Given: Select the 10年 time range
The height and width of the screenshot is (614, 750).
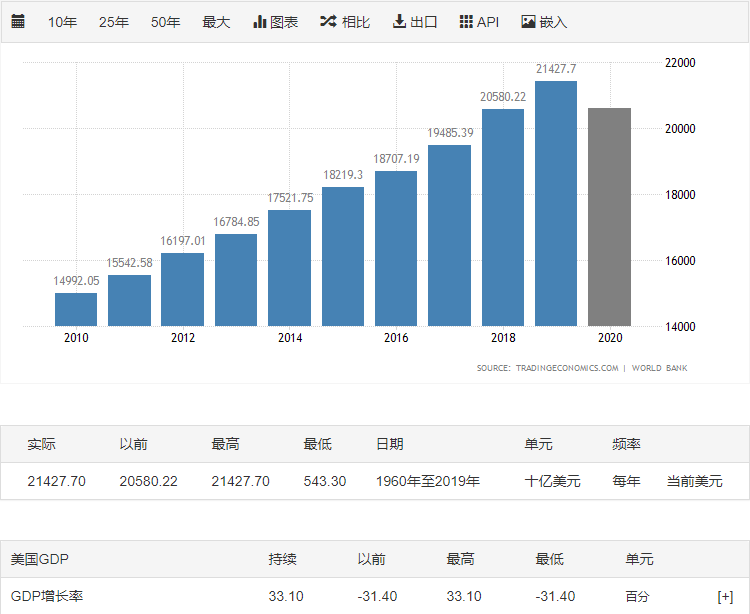Looking at the screenshot, I should (62, 22).
